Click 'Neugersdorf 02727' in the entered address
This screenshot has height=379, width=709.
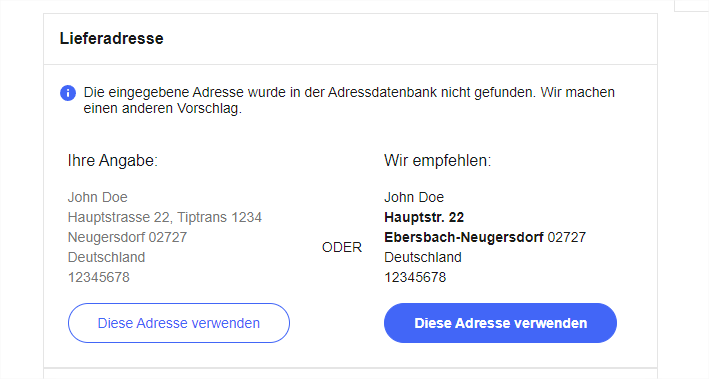click(x=127, y=237)
